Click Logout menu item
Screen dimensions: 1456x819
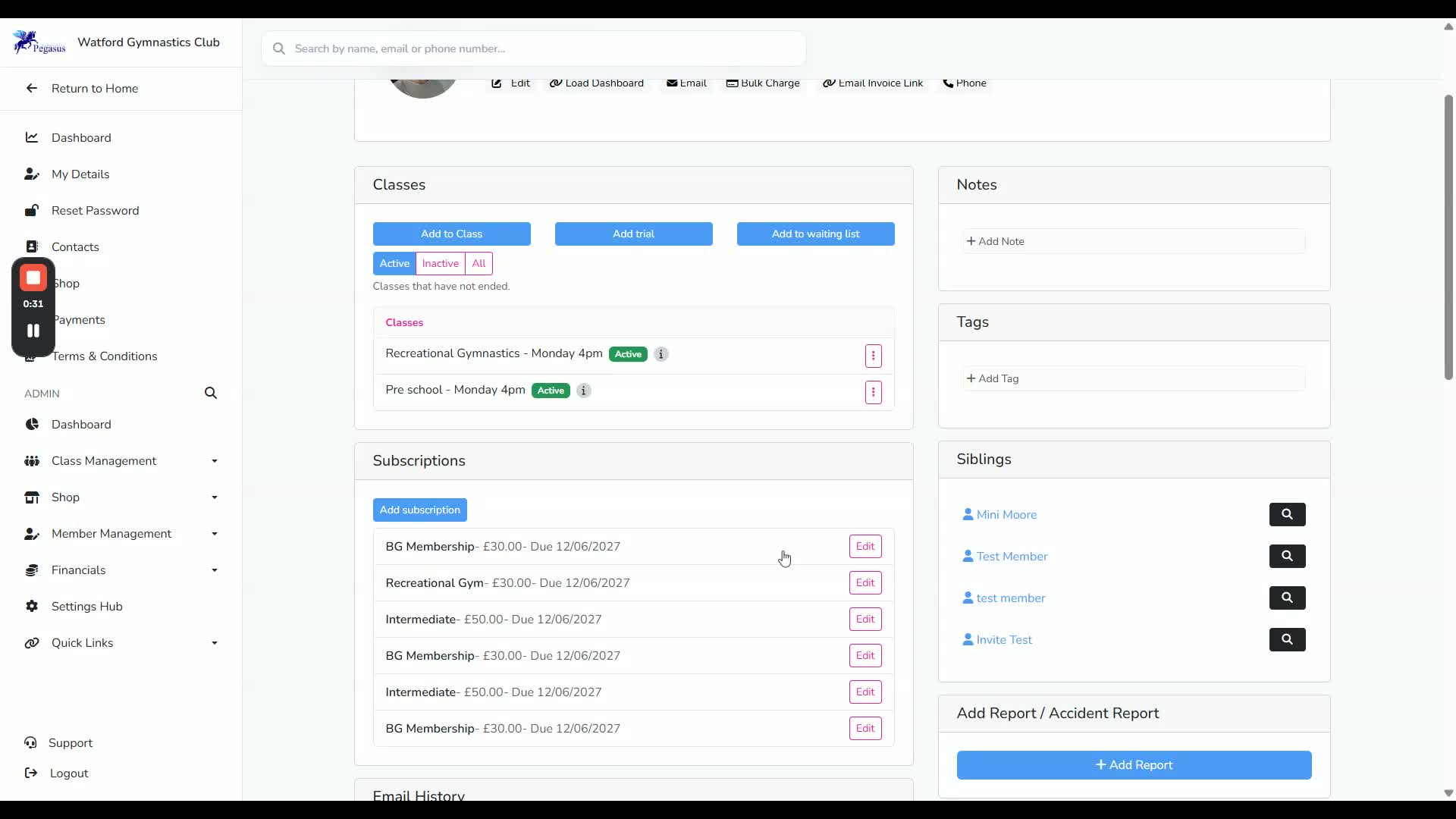68,773
